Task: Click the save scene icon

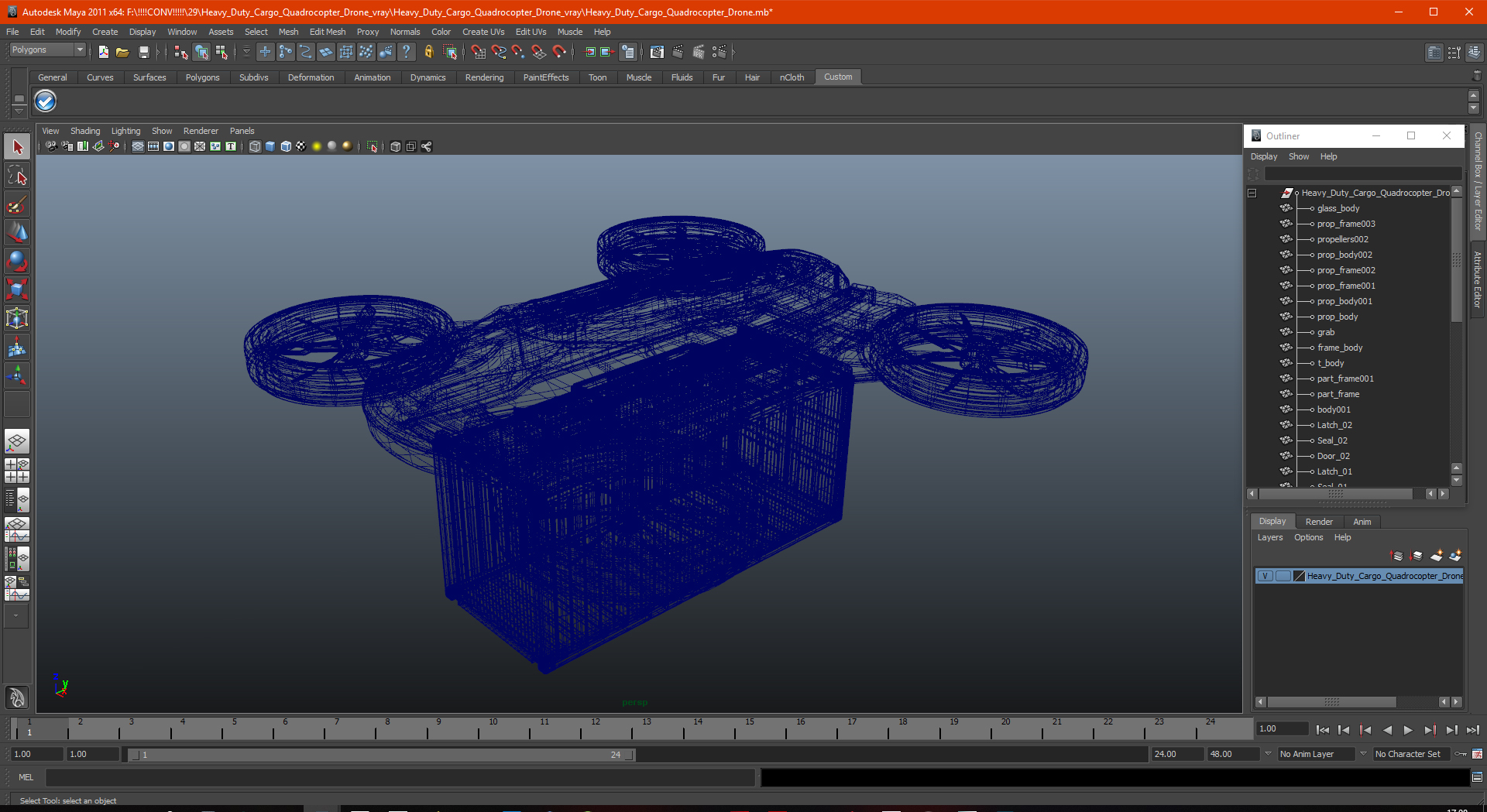Action: (x=143, y=52)
